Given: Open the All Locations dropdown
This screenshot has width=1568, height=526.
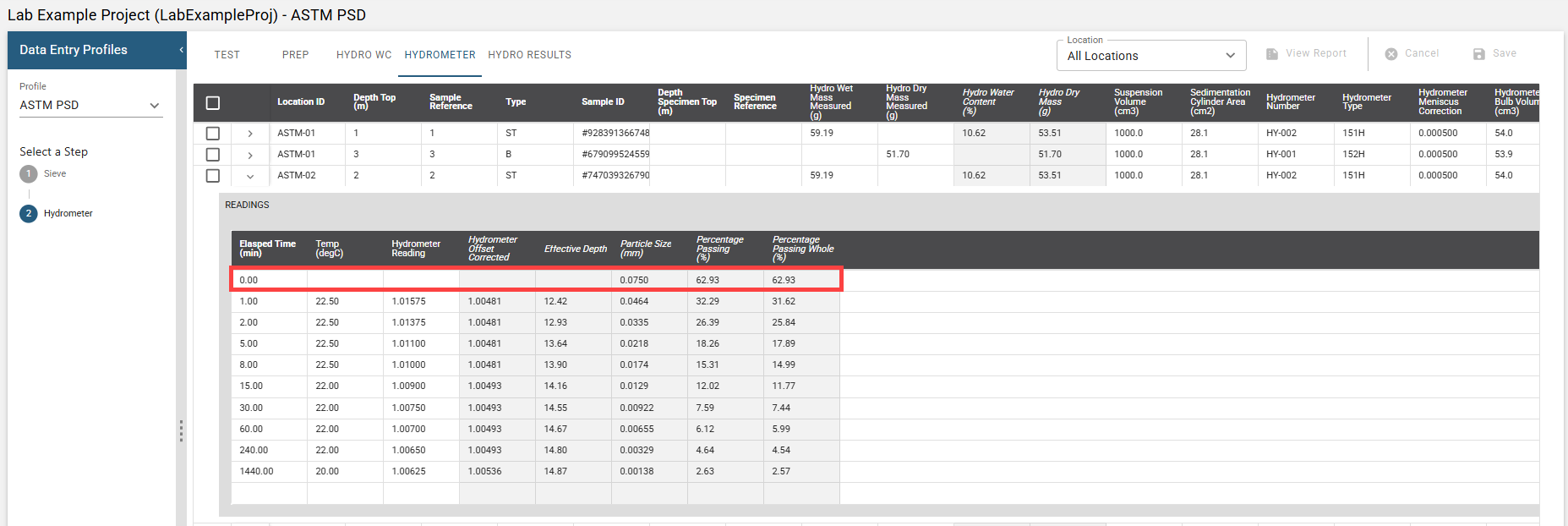Looking at the screenshot, I should coord(1150,56).
